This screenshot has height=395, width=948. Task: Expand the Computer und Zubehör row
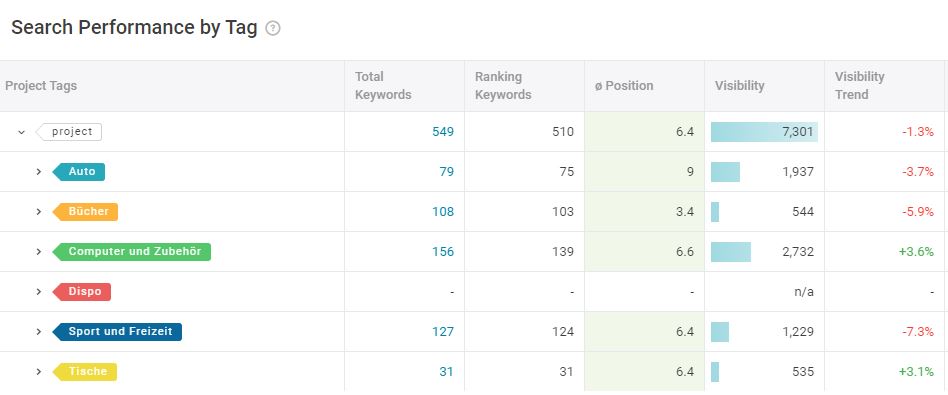click(39, 252)
